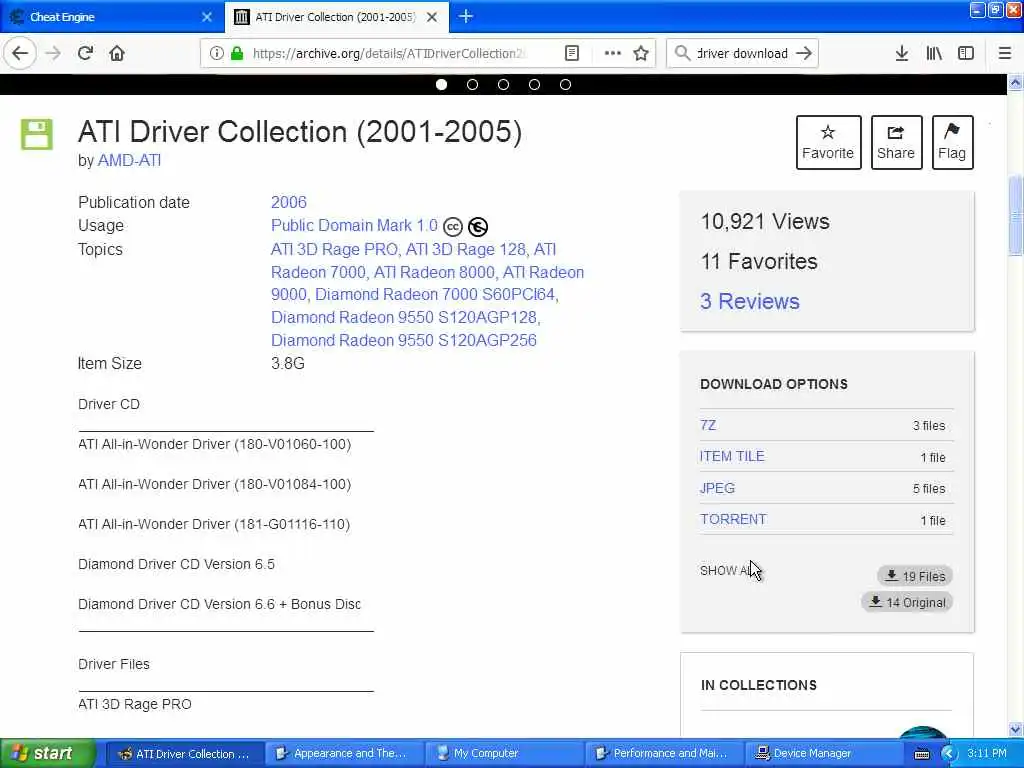Screen dimensions: 1024x768
Task: Click the vertical scrollbar thumb
Action: coord(1015,216)
